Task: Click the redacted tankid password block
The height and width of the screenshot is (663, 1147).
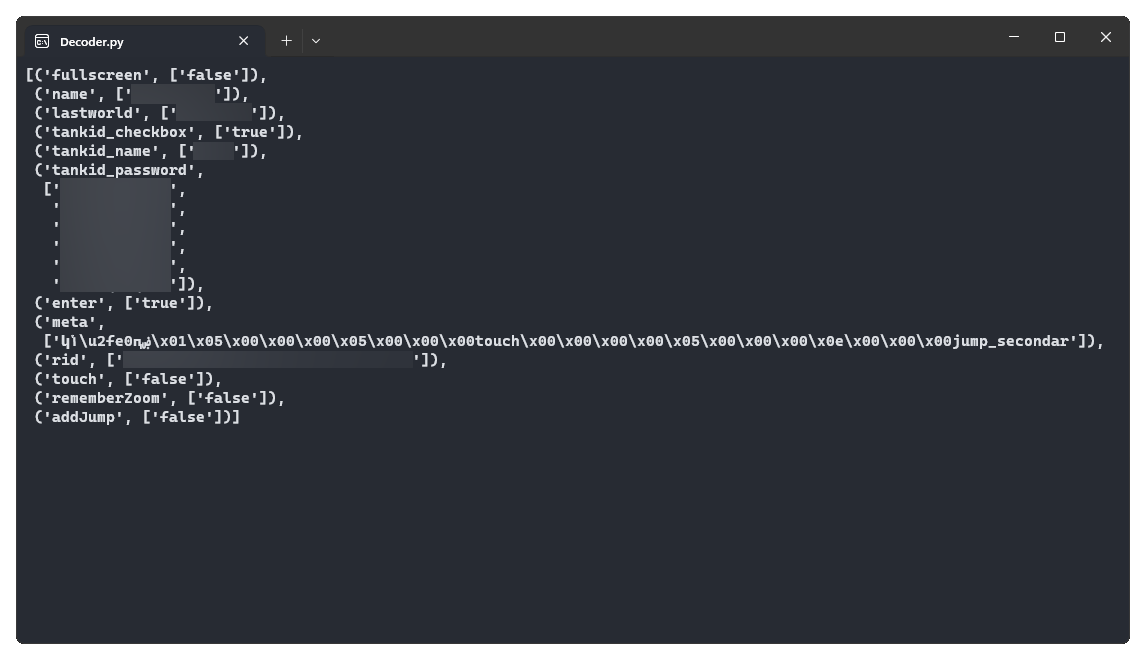Action: pos(115,236)
